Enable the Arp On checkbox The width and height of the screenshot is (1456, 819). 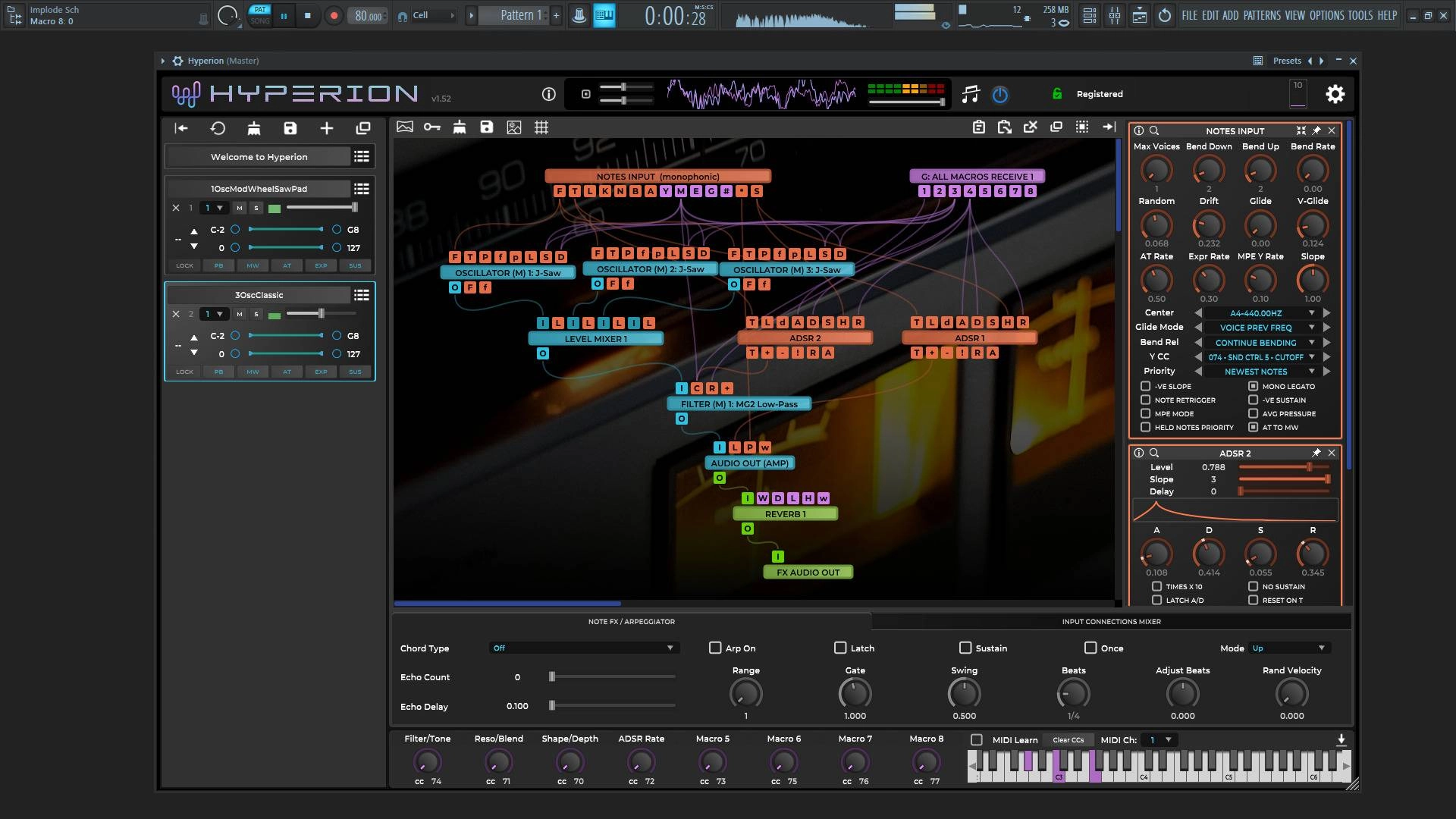(x=715, y=648)
